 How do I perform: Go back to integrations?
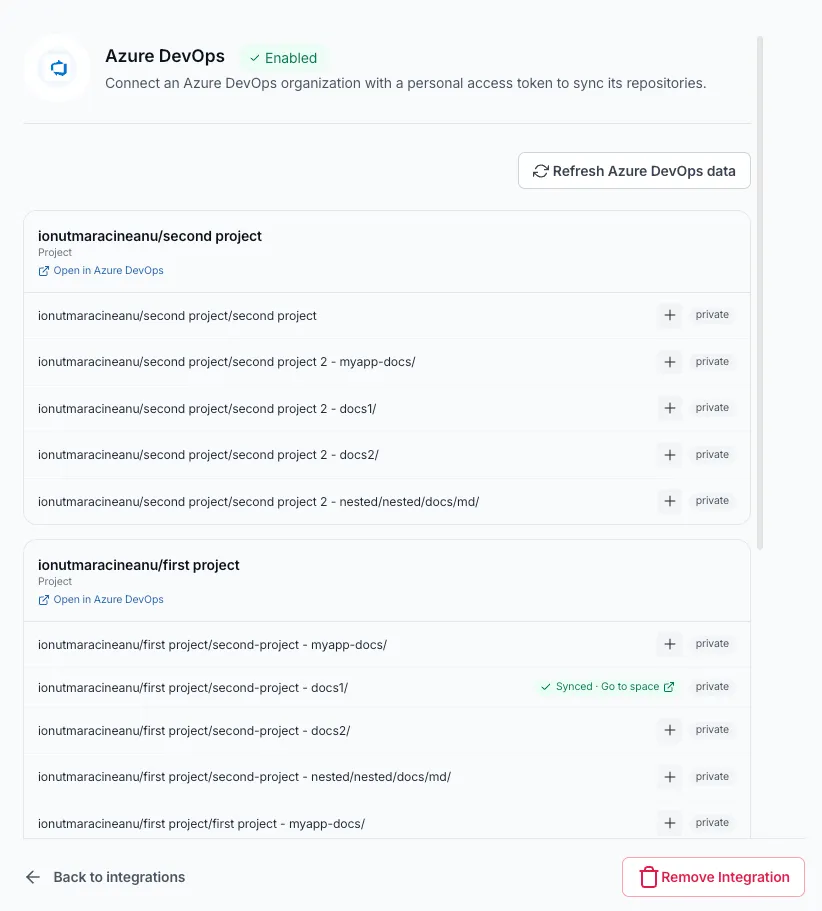point(106,877)
